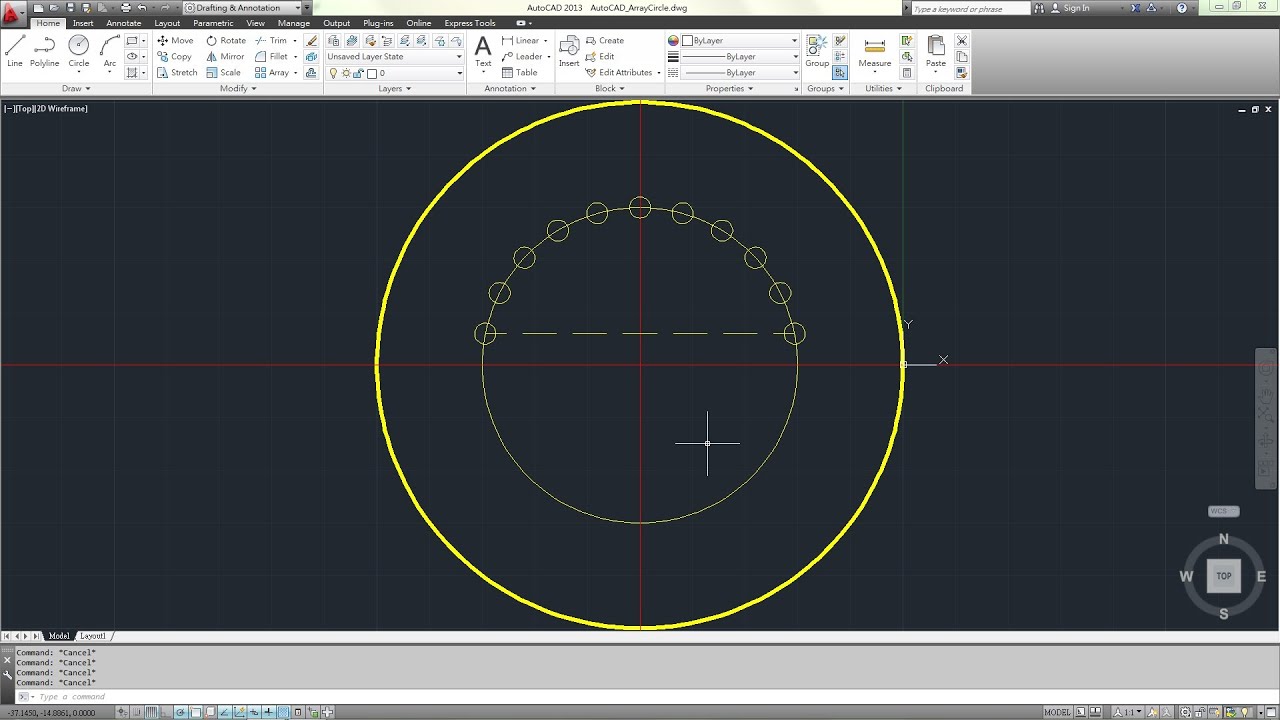Image resolution: width=1280 pixels, height=720 pixels.
Task: Activate the Stretch command
Action: 177,73
